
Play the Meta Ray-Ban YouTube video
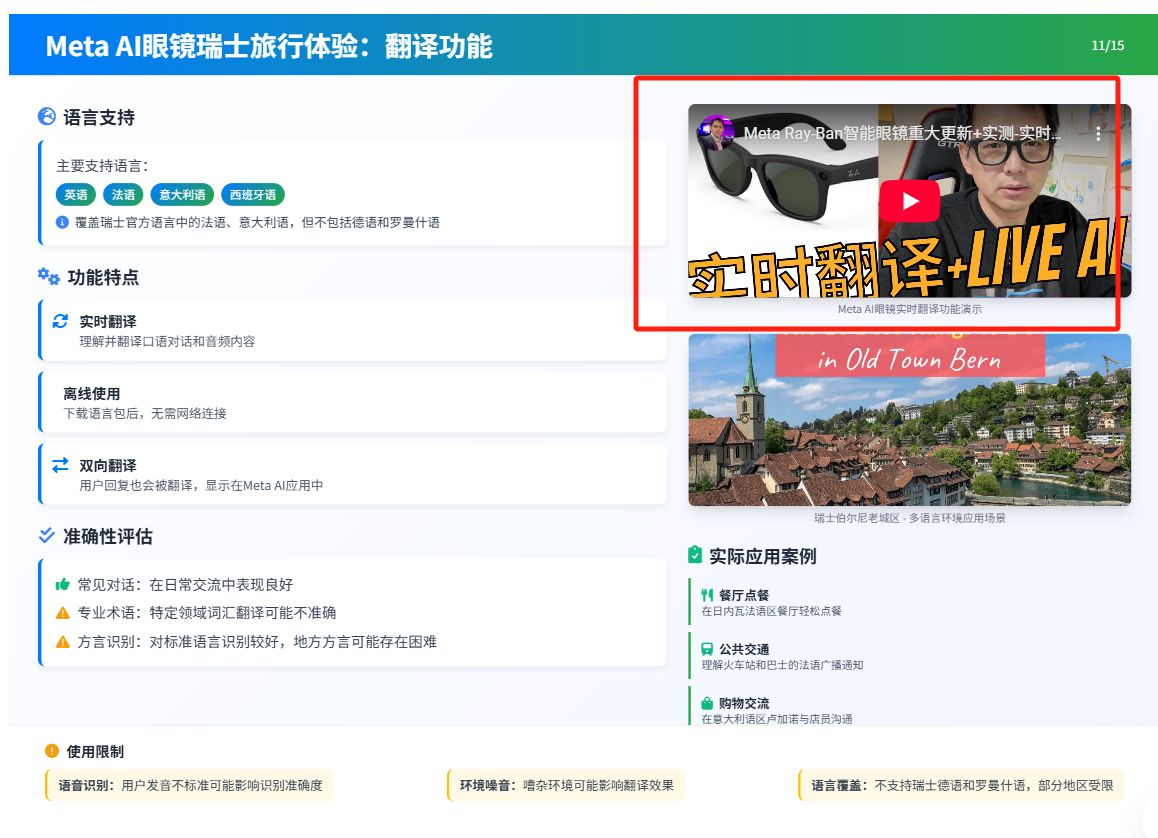(x=909, y=201)
